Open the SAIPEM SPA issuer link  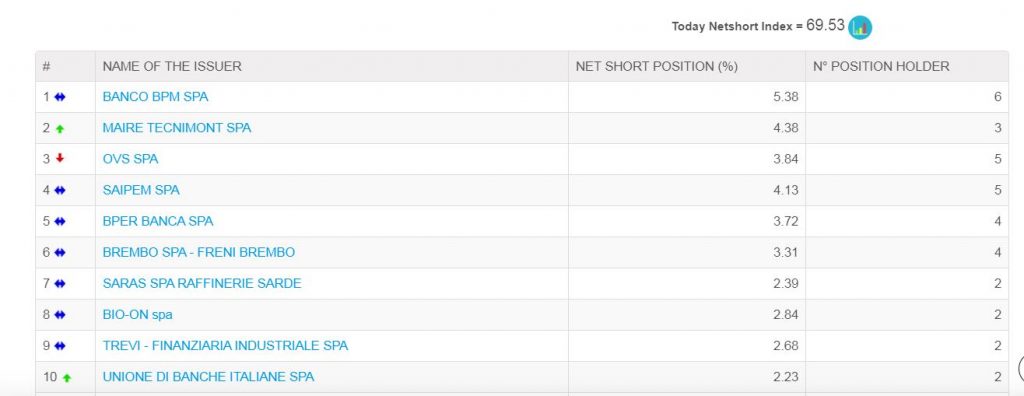[x=140, y=190]
